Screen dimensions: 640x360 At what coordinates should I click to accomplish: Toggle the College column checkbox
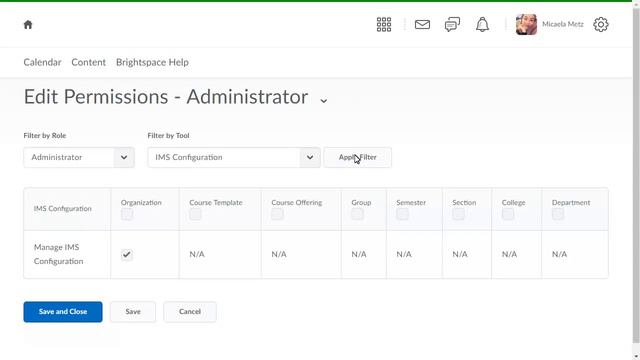508,214
